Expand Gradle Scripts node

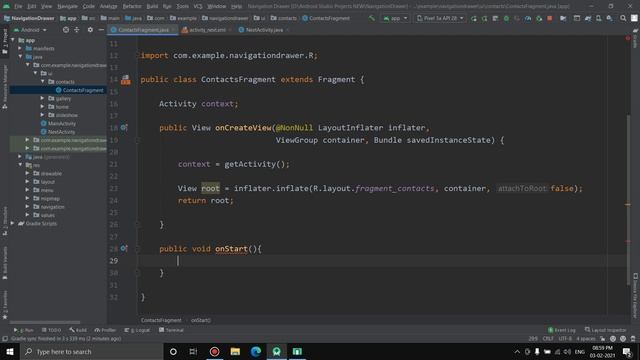coord(13,223)
